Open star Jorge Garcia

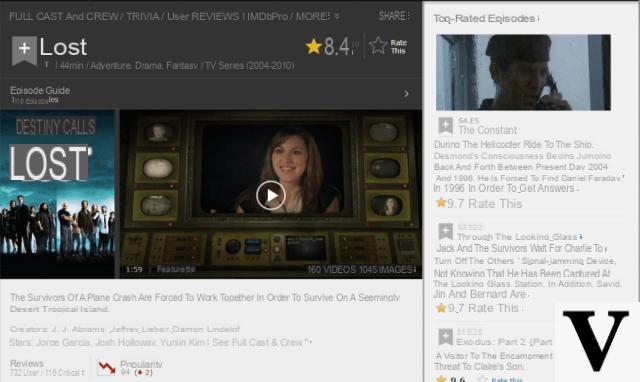pyautogui.click(x=62, y=342)
